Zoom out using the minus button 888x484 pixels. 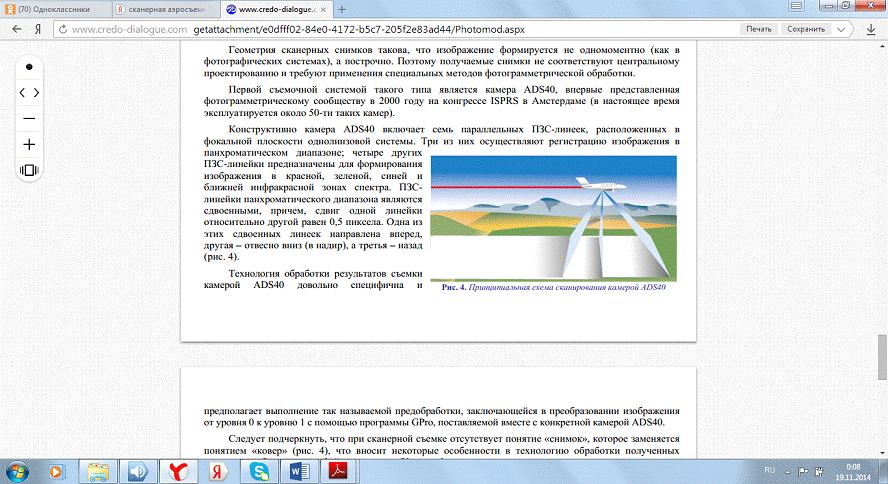(29, 118)
